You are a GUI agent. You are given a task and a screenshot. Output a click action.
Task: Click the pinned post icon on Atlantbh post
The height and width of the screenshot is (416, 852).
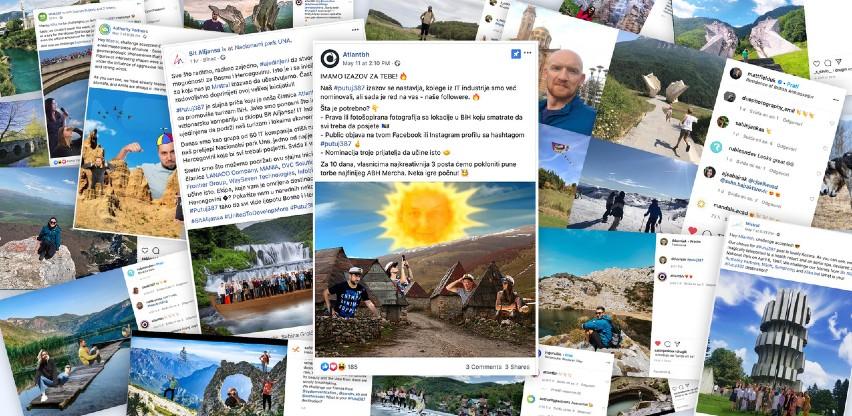[x=516, y=54]
